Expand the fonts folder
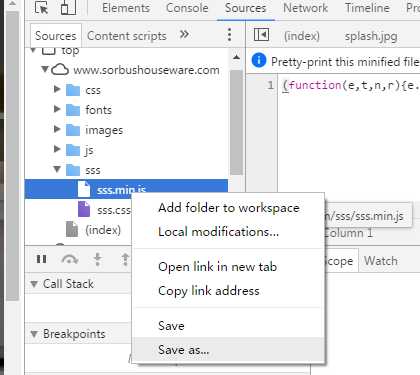The height and width of the screenshot is (375, 420). tap(57, 109)
